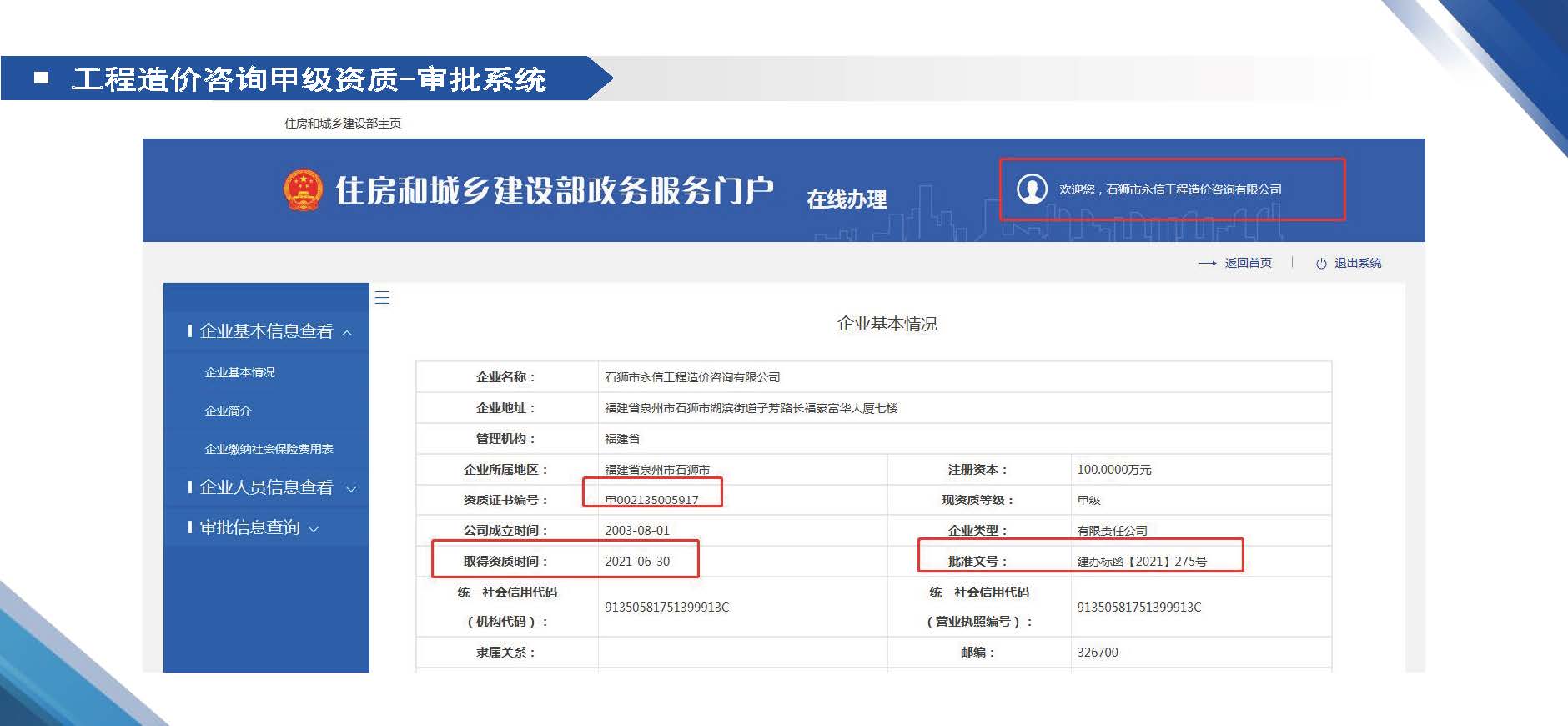This screenshot has height=726, width=1568.
Task: Toggle the hamburger sidebar collapse icon
Action: tap(382, 298)
